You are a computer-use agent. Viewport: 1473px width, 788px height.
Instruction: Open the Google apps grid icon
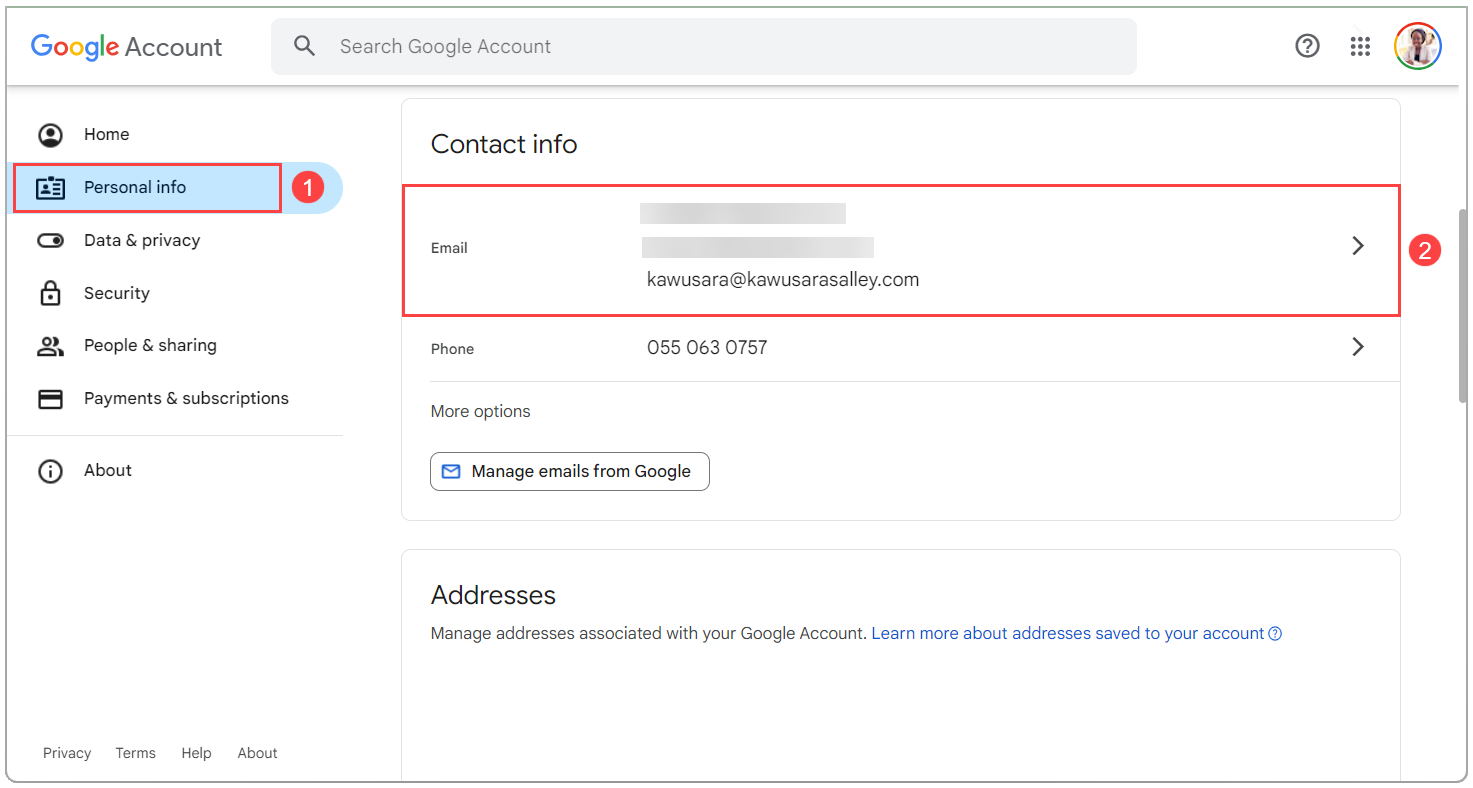pos(1360,46)
